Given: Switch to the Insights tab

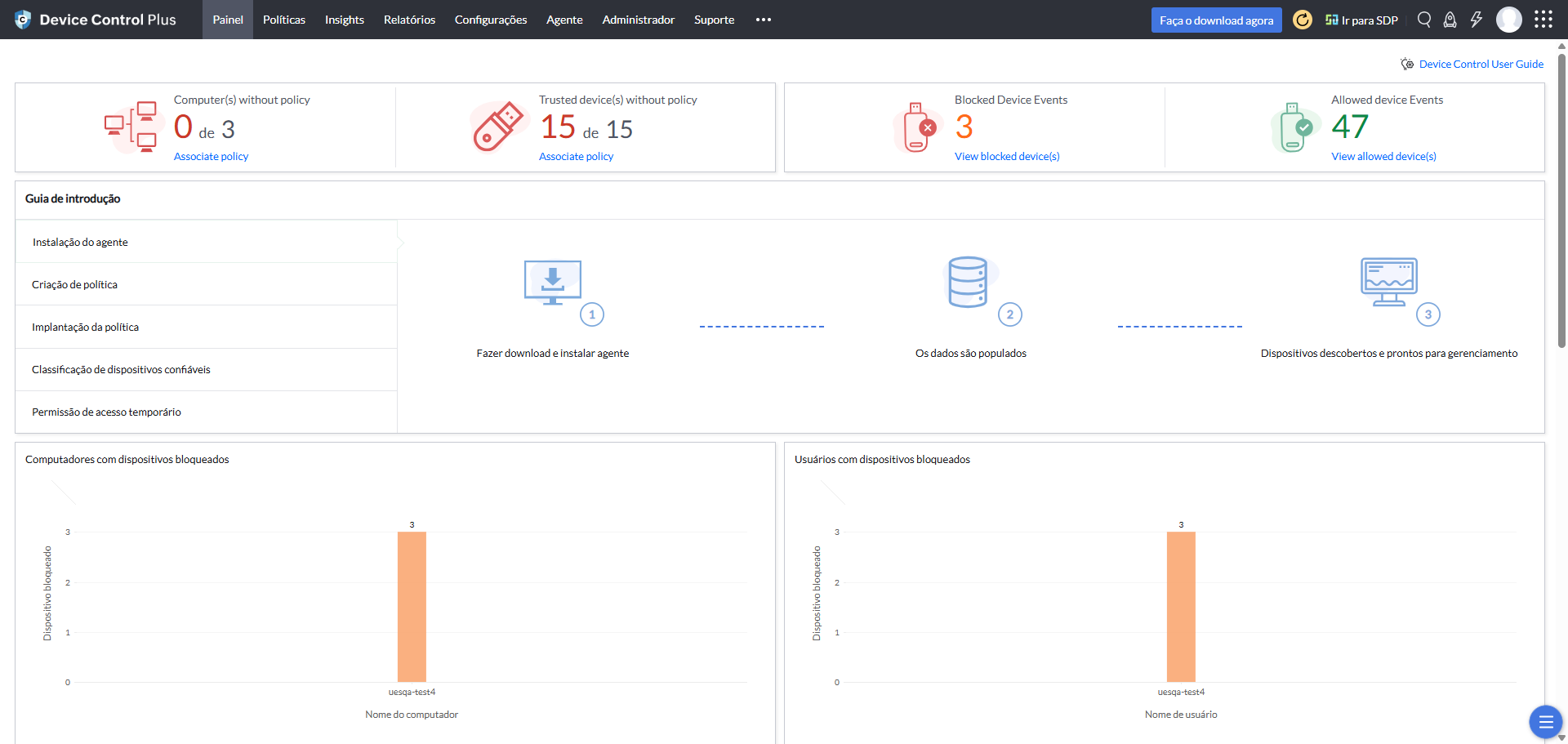Looking at the screenshot, I should (345, 20).
